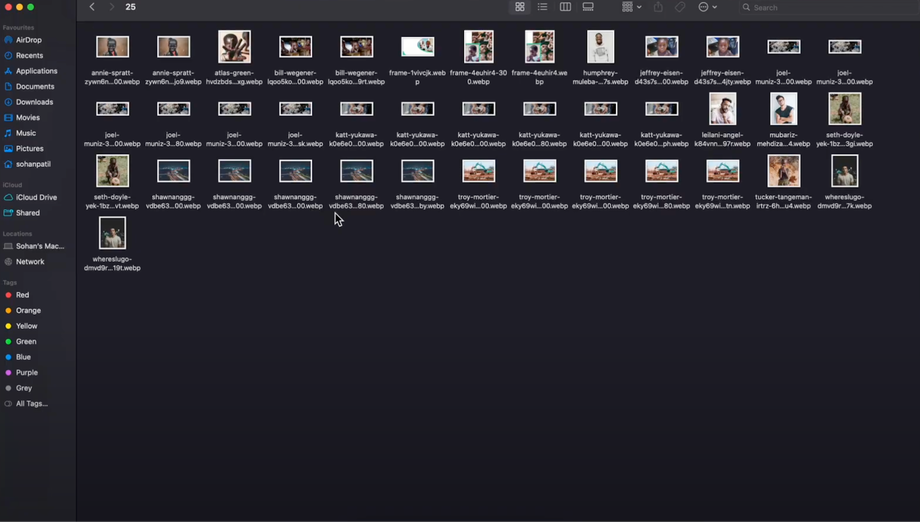
Task: Open the Group By dropdown
Action: pyautogui.click(x=631, y=7)
